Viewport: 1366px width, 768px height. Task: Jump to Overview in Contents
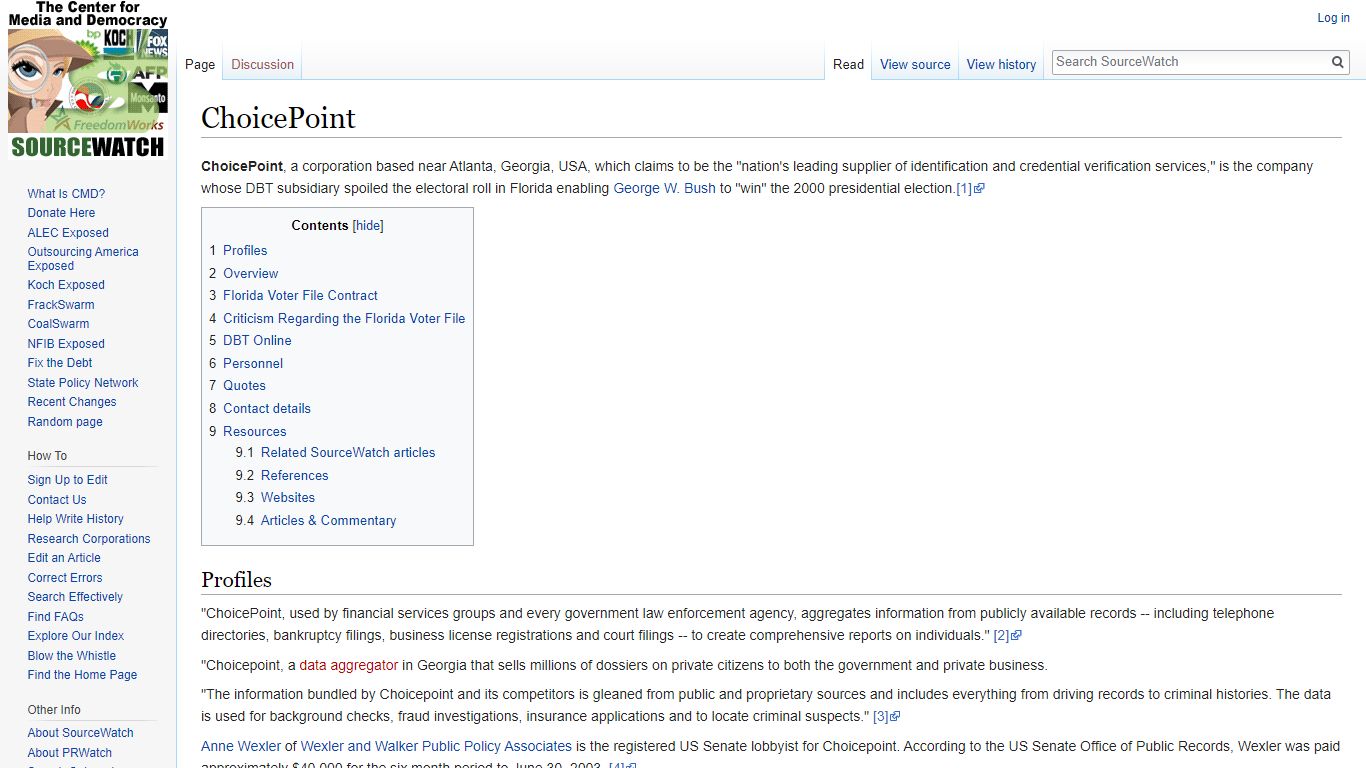250,273
